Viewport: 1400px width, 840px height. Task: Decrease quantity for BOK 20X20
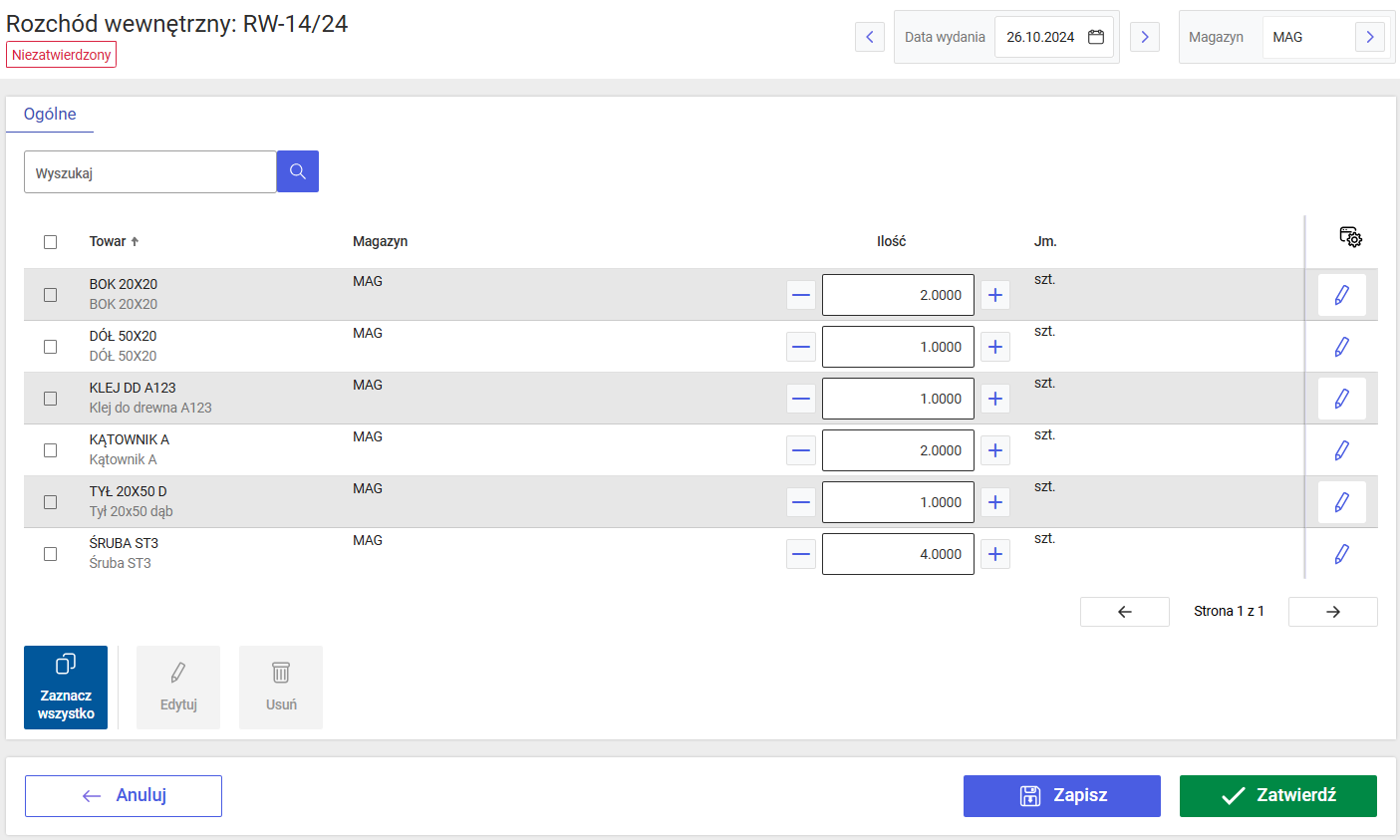[x=801, y=295]
